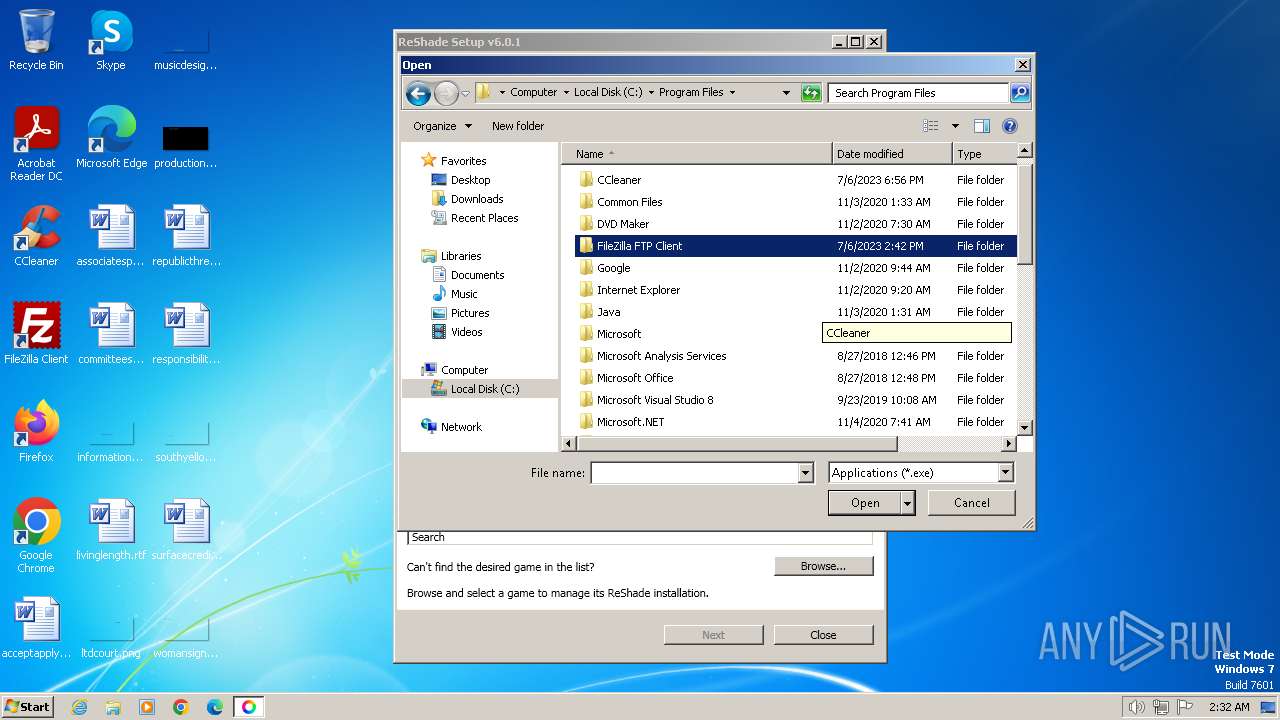Viewport: 1280px width, 720px height.
Task: Click New folder in toolbar
Action: pos(518,126)
